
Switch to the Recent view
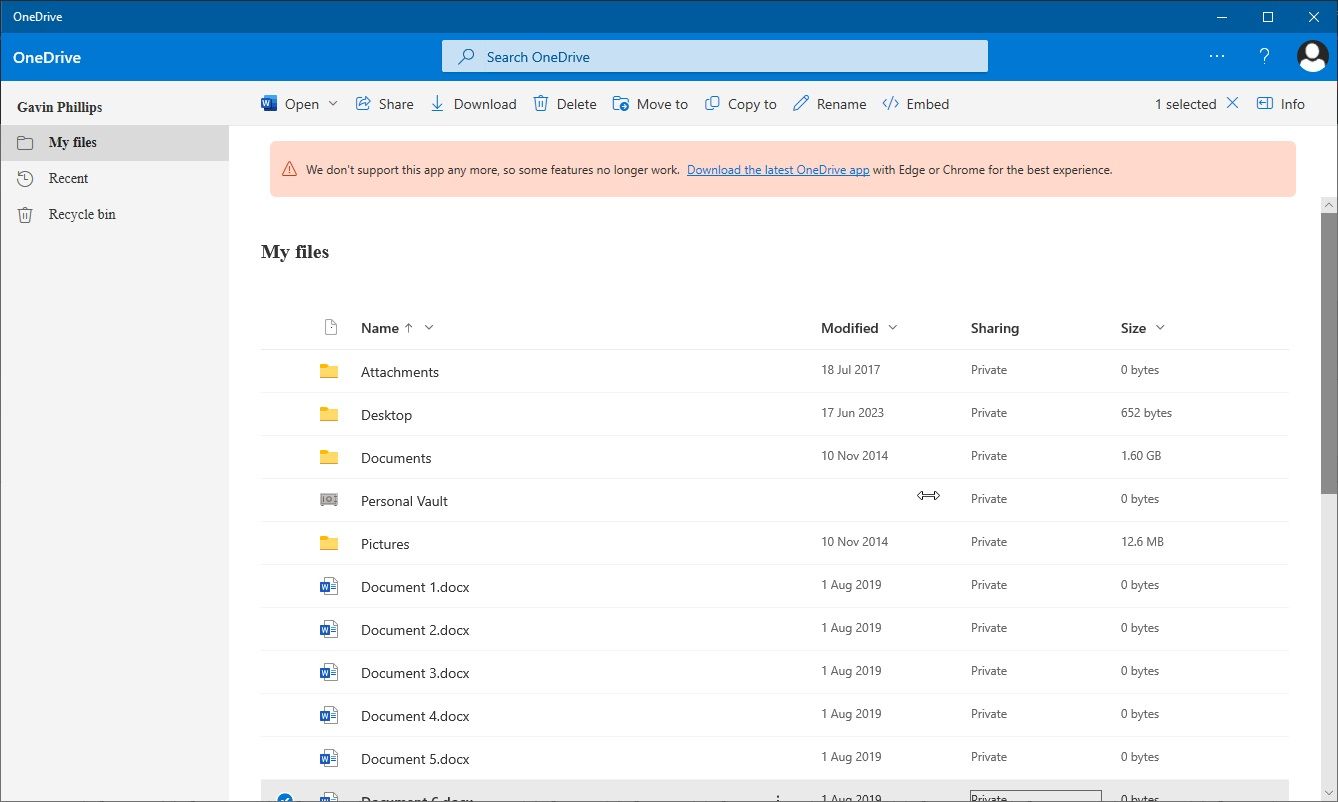click(x=67, y=178)
